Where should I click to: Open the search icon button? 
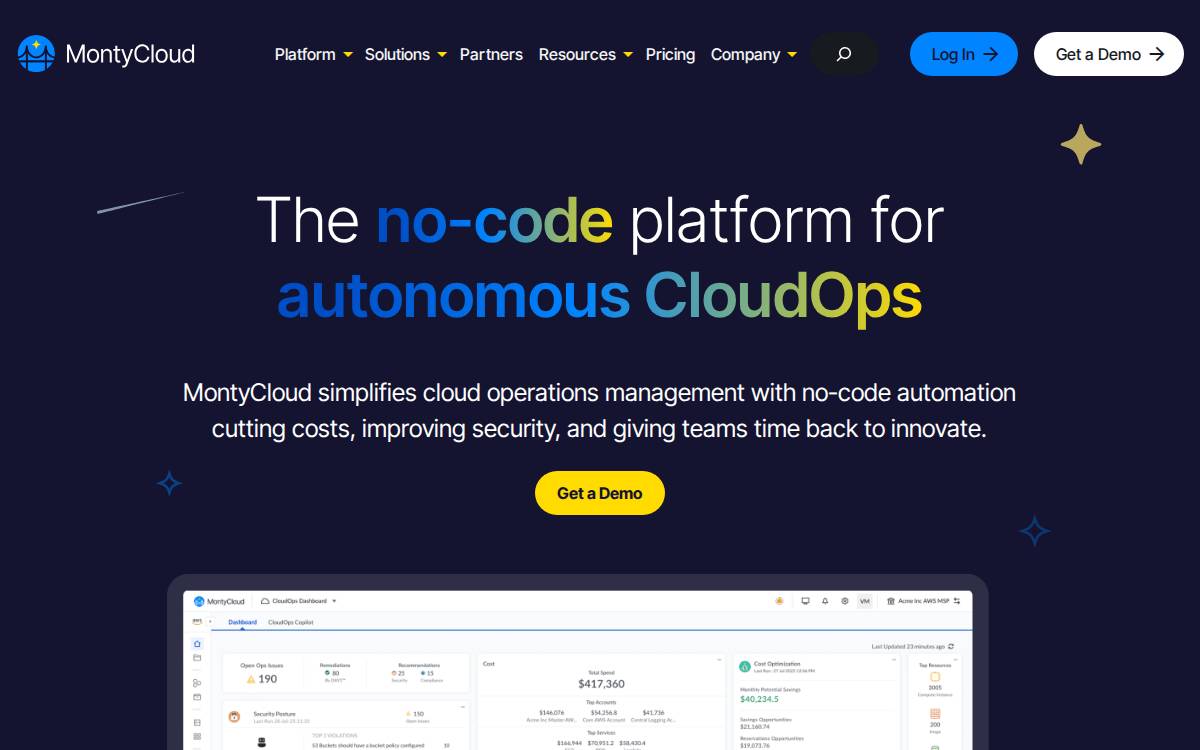[x=844, y=54]
